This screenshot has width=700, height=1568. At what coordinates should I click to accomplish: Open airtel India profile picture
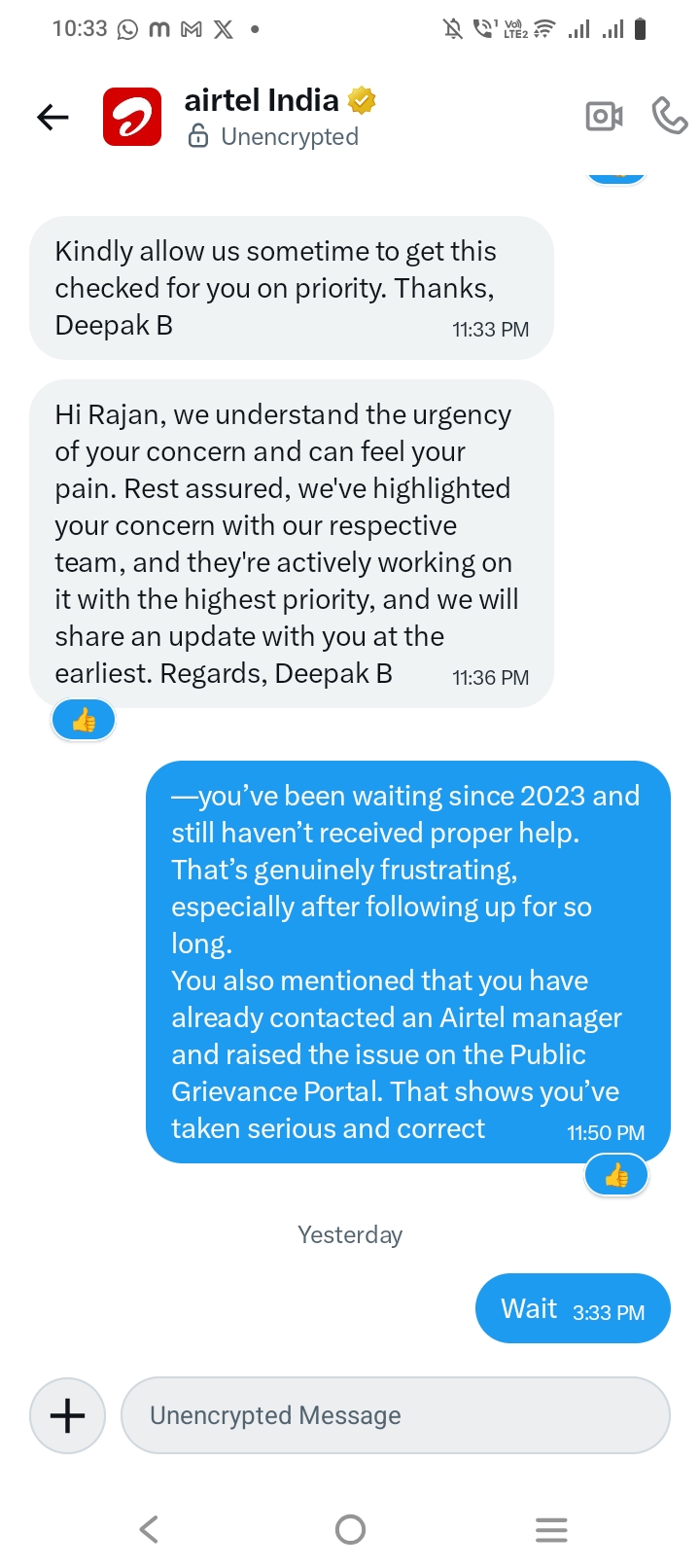132,118
